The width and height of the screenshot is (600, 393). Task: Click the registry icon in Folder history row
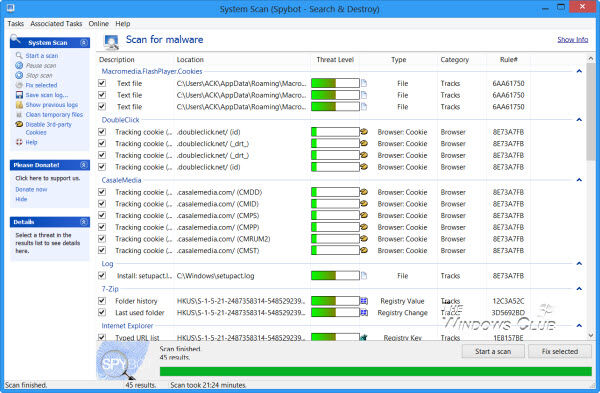click(364, 301)
